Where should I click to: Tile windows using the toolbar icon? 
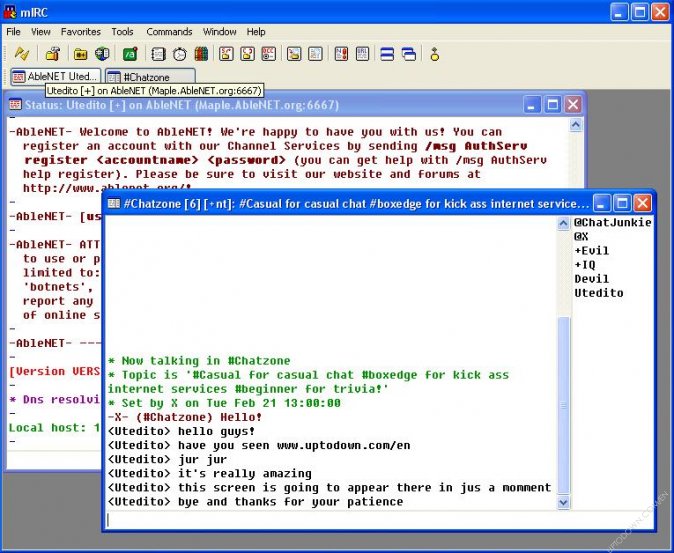pyautogui.click(x=387, y=54)
